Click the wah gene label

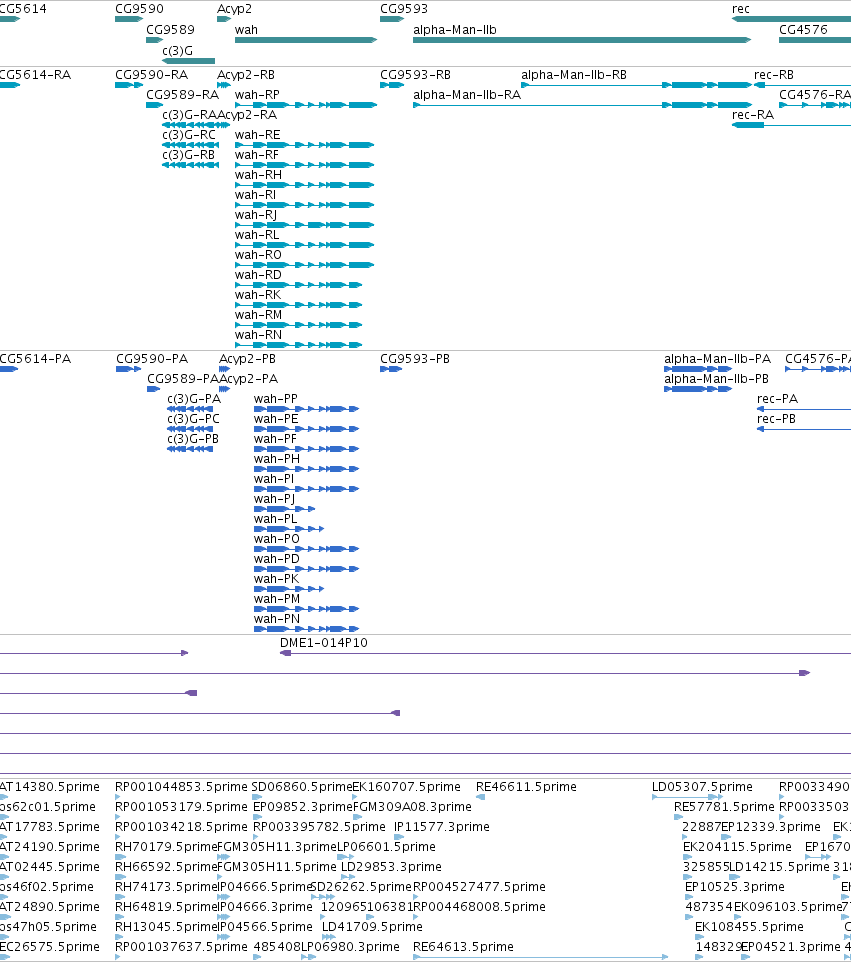coord(246,30)
